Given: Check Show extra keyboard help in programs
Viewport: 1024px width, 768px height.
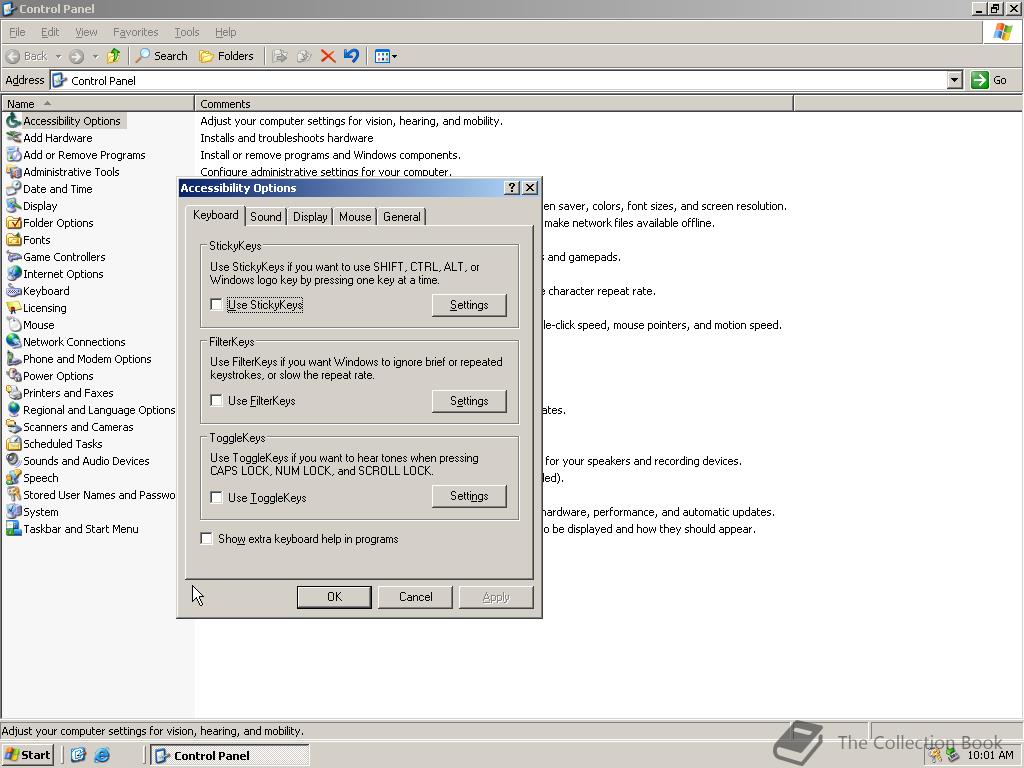Looking at the screenshot, I should point(206,538).
